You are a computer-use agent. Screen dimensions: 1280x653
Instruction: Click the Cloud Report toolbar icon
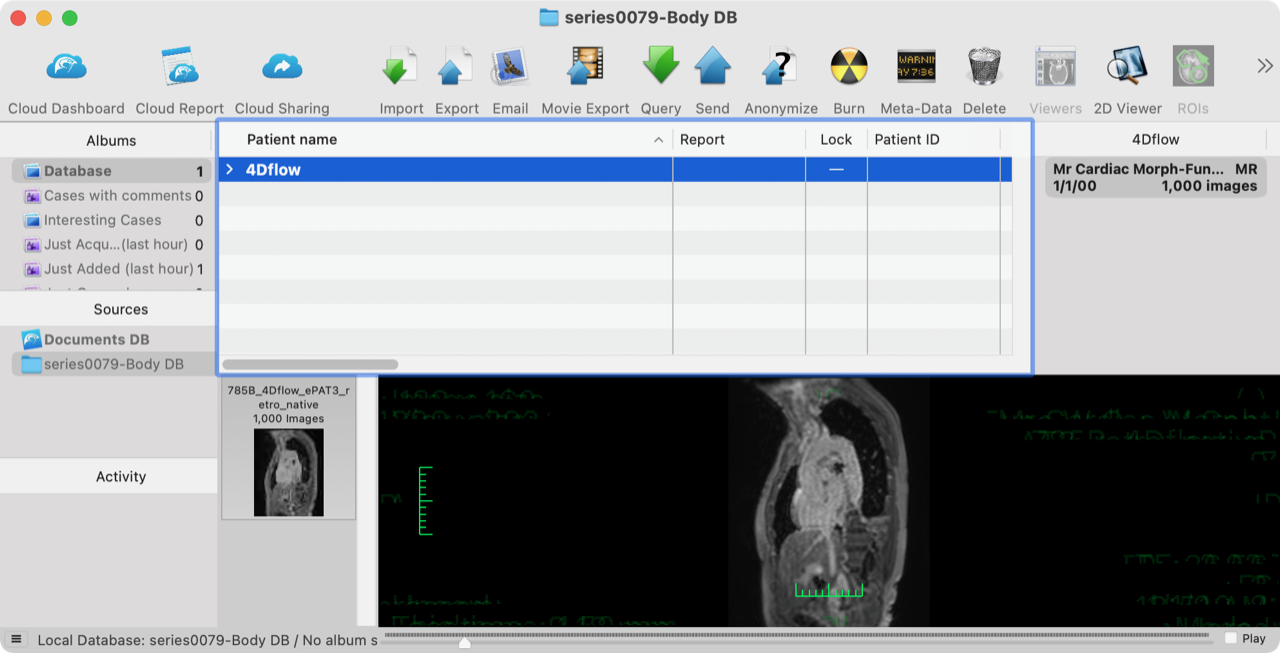[180, 68]
